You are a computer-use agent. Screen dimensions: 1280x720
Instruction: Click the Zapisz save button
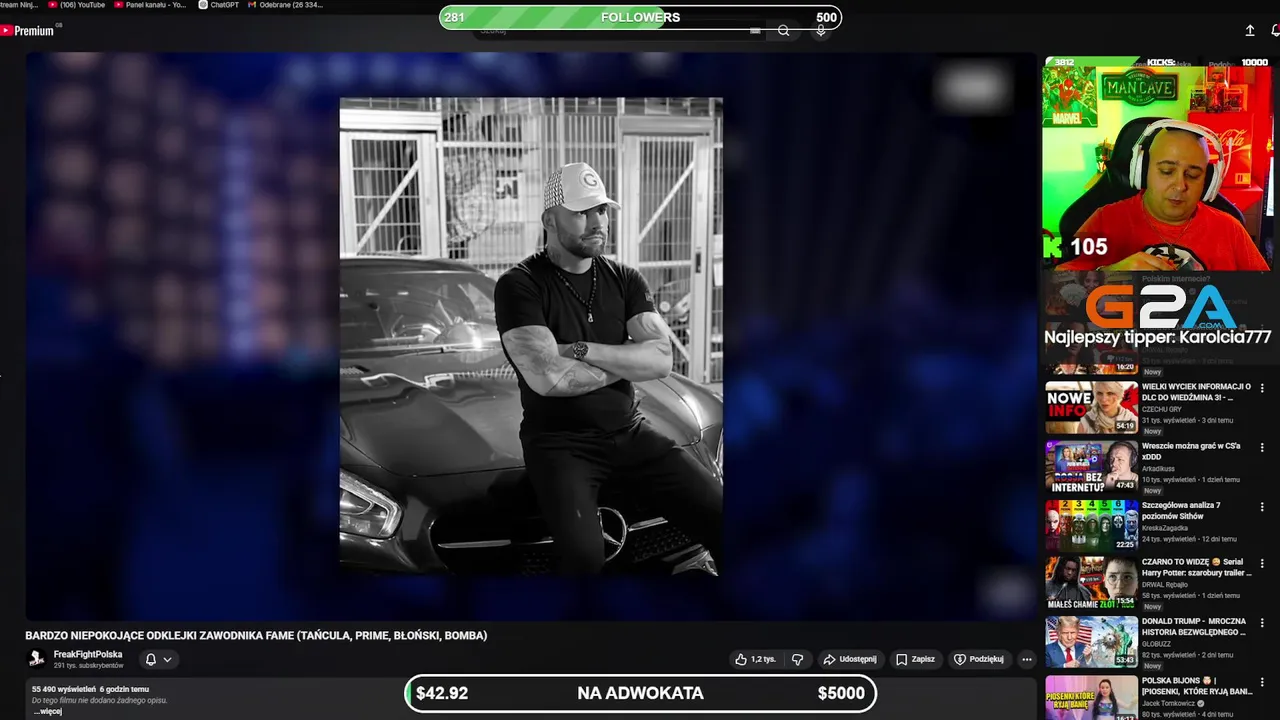coord(916,659)
